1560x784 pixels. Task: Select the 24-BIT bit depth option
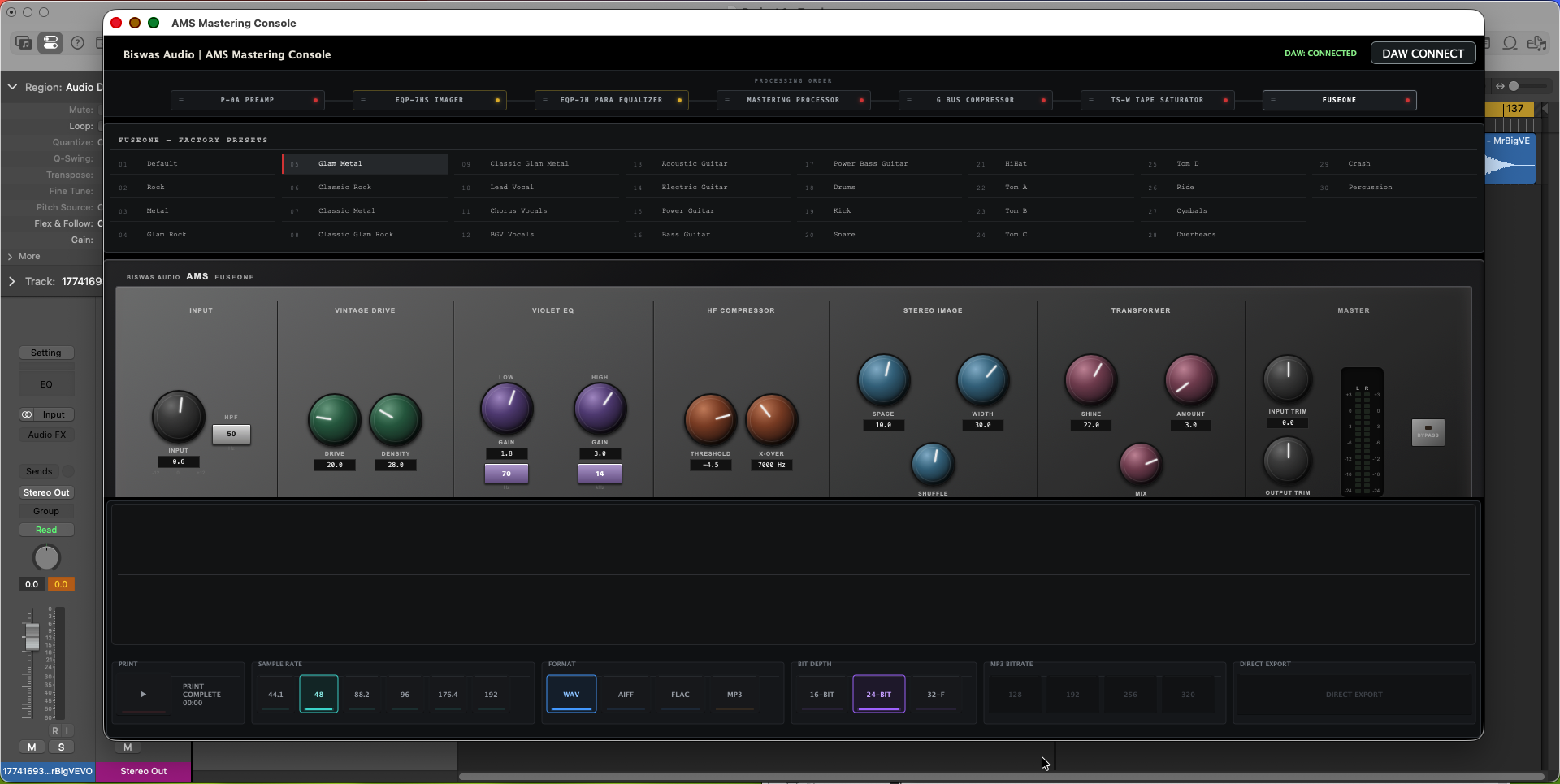(878, 695)
